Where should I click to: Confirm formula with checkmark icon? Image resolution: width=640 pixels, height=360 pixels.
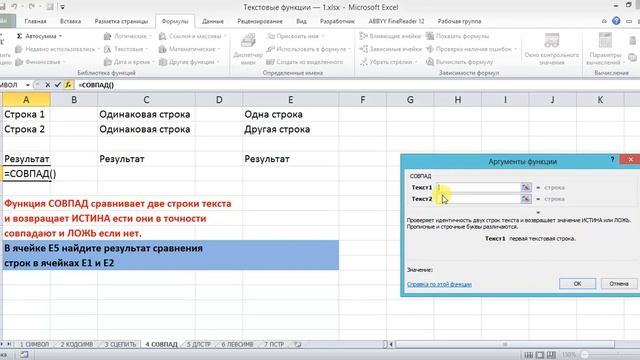tap(58, 85)
